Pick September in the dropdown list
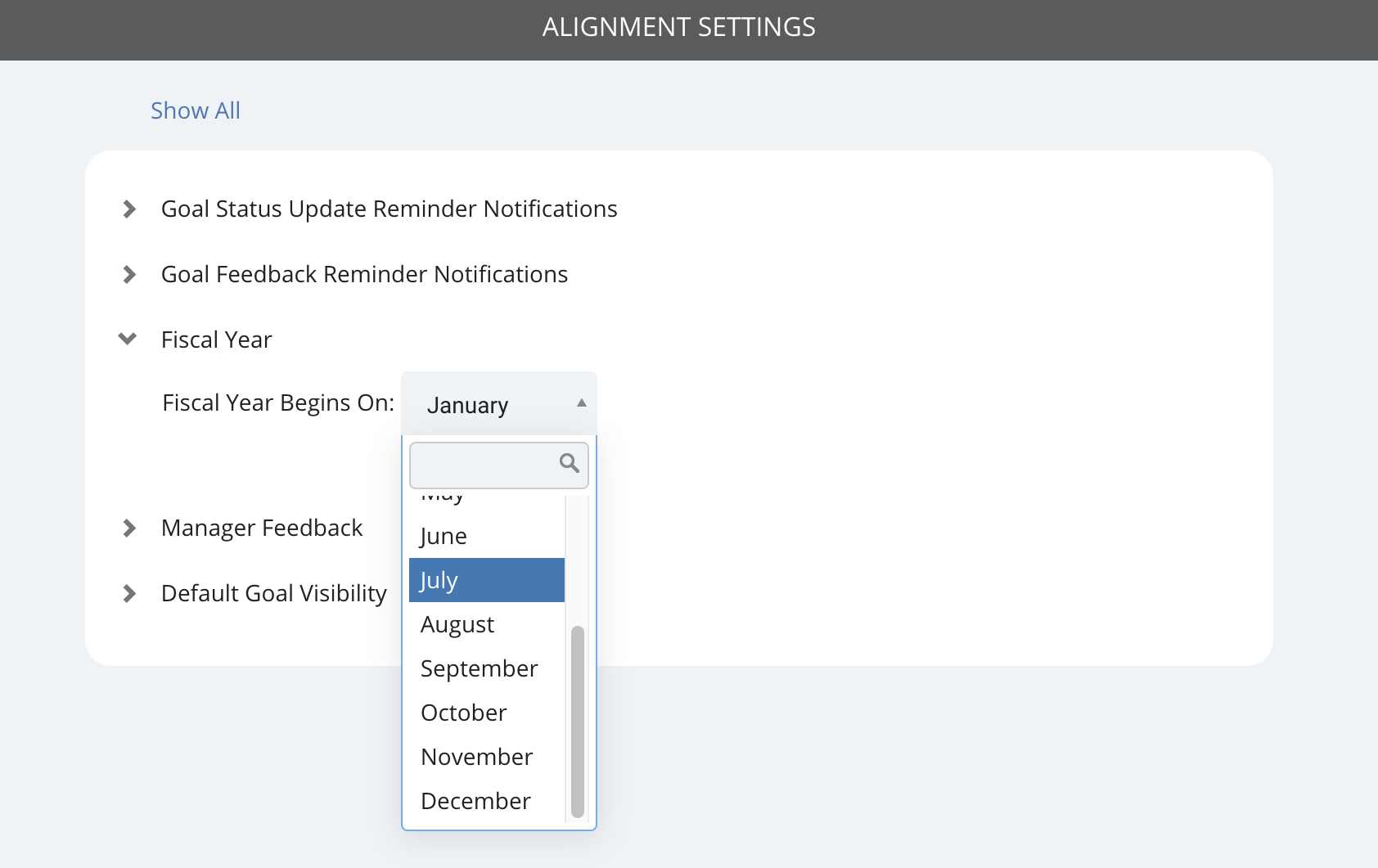Screen dimensions: 1378x868 tap(487, 668)
